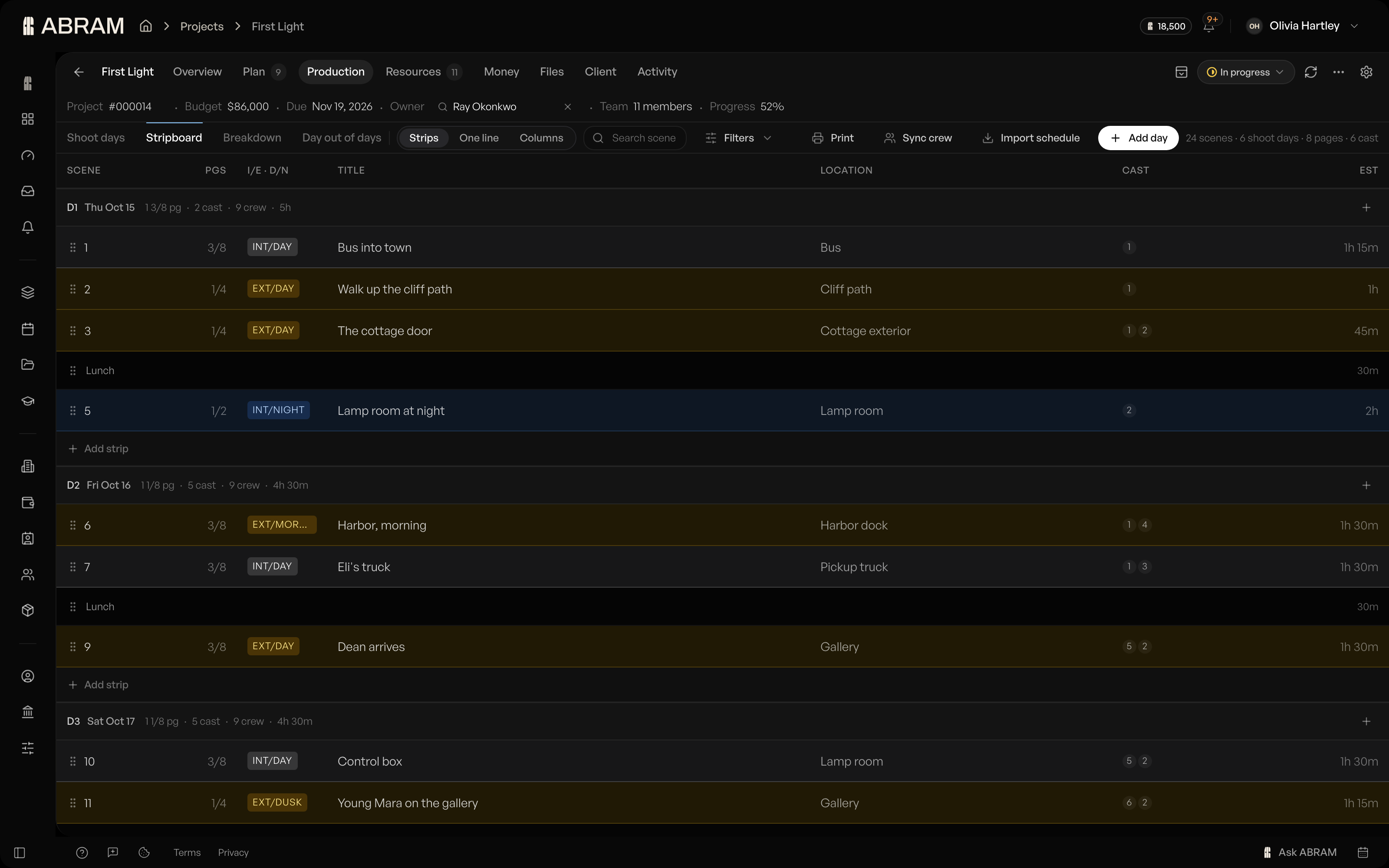The image size is (1389, 868).
Task: Toggle the sidebar collapse icon at bottom-left
Action: point(20,852)
